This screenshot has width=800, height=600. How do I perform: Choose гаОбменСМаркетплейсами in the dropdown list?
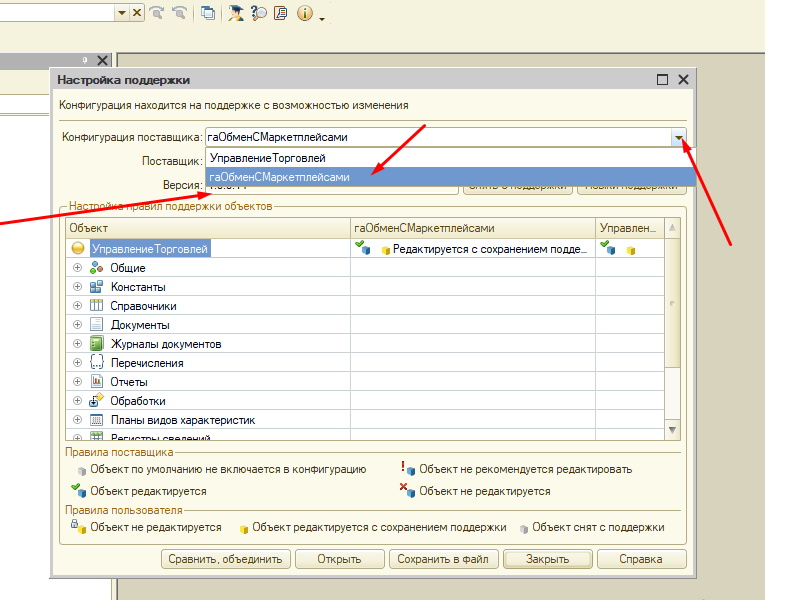click(451, 177)
